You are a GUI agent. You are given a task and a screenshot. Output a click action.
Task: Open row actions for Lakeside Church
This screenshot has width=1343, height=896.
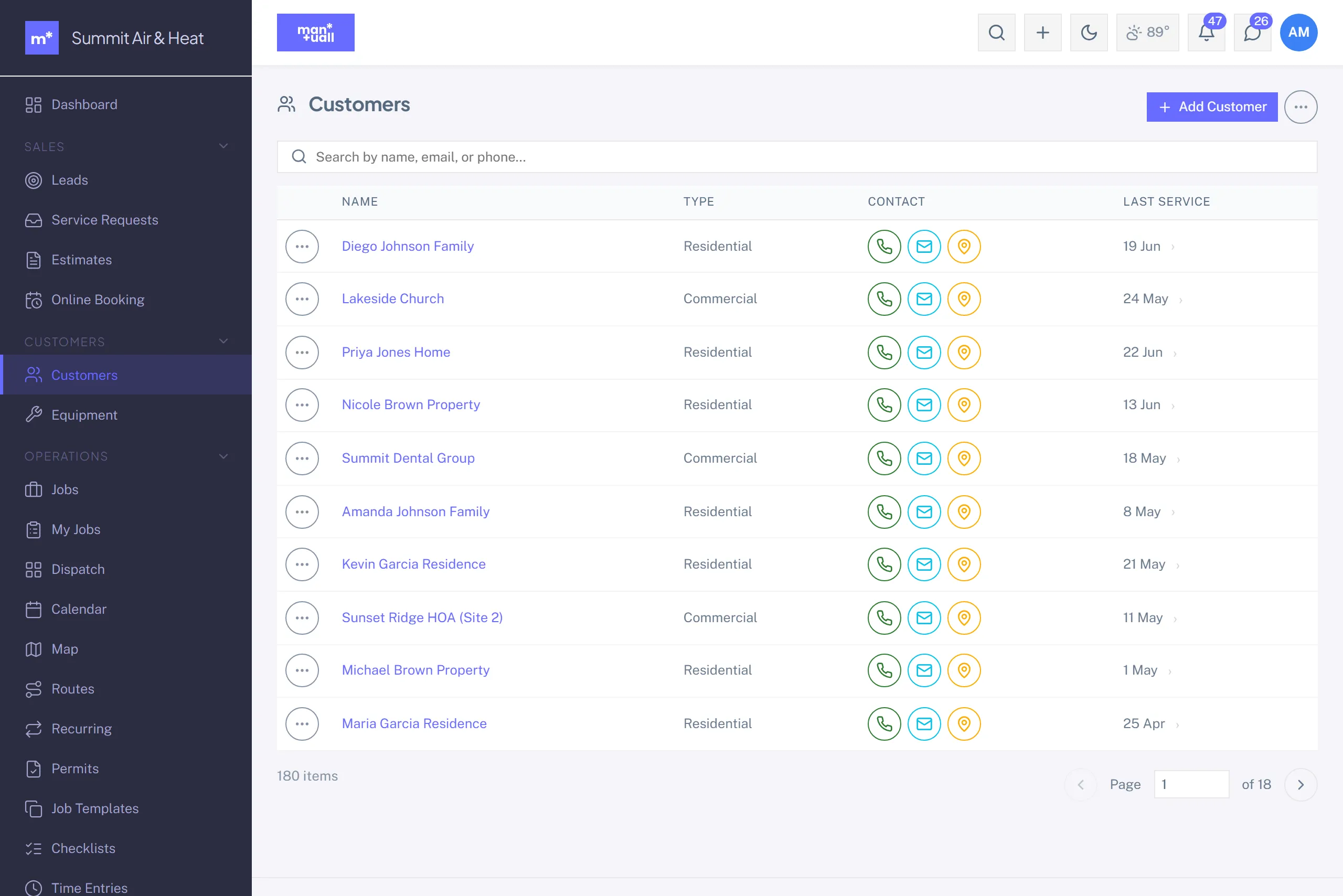coord(302,299)
